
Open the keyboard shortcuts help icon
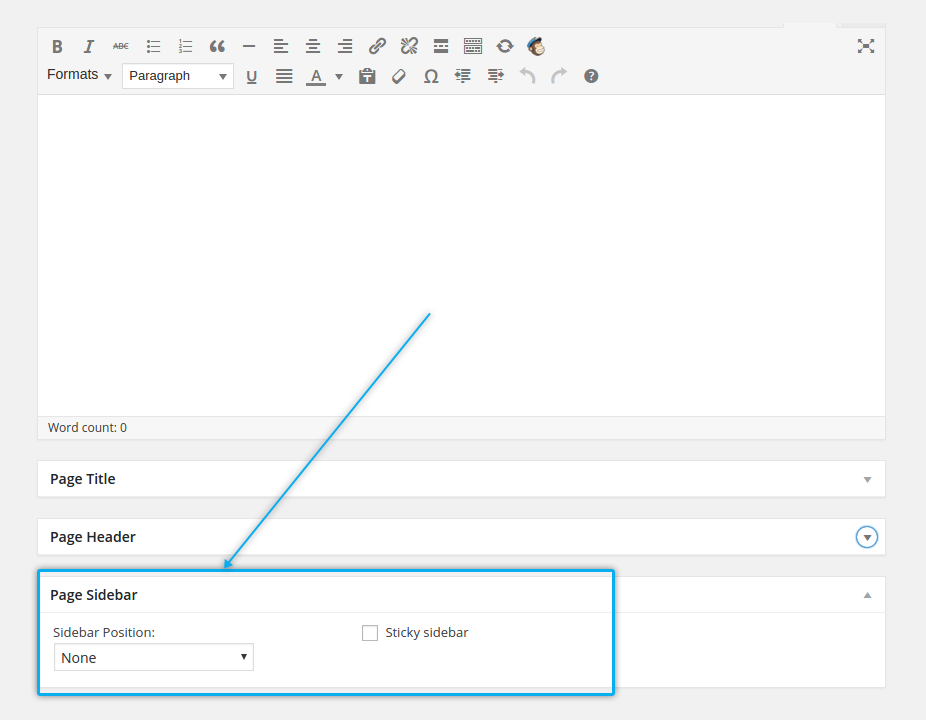591,76
